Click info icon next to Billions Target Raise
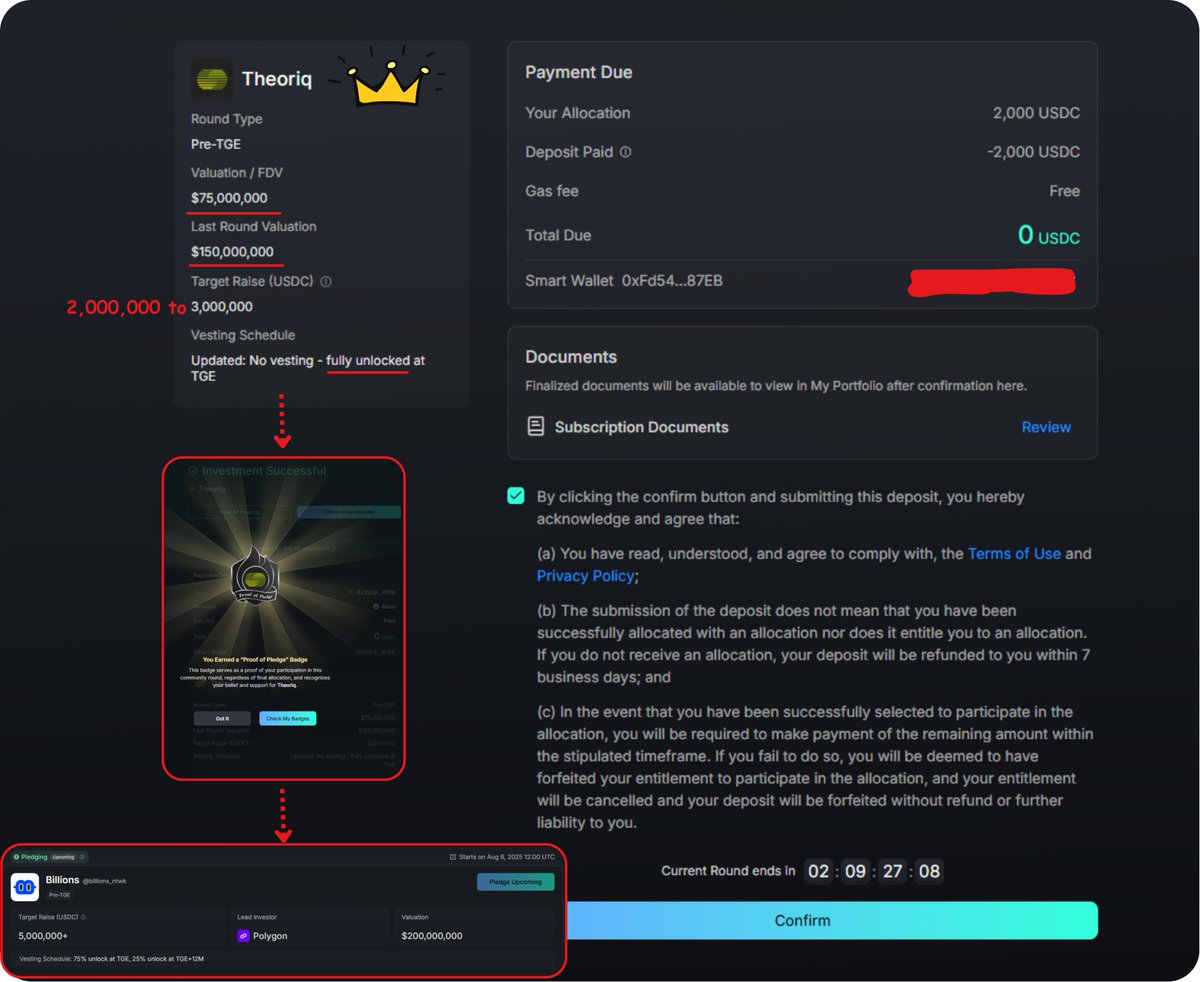1200x982 pixels. pyautogui.click(x=83, y=916)
